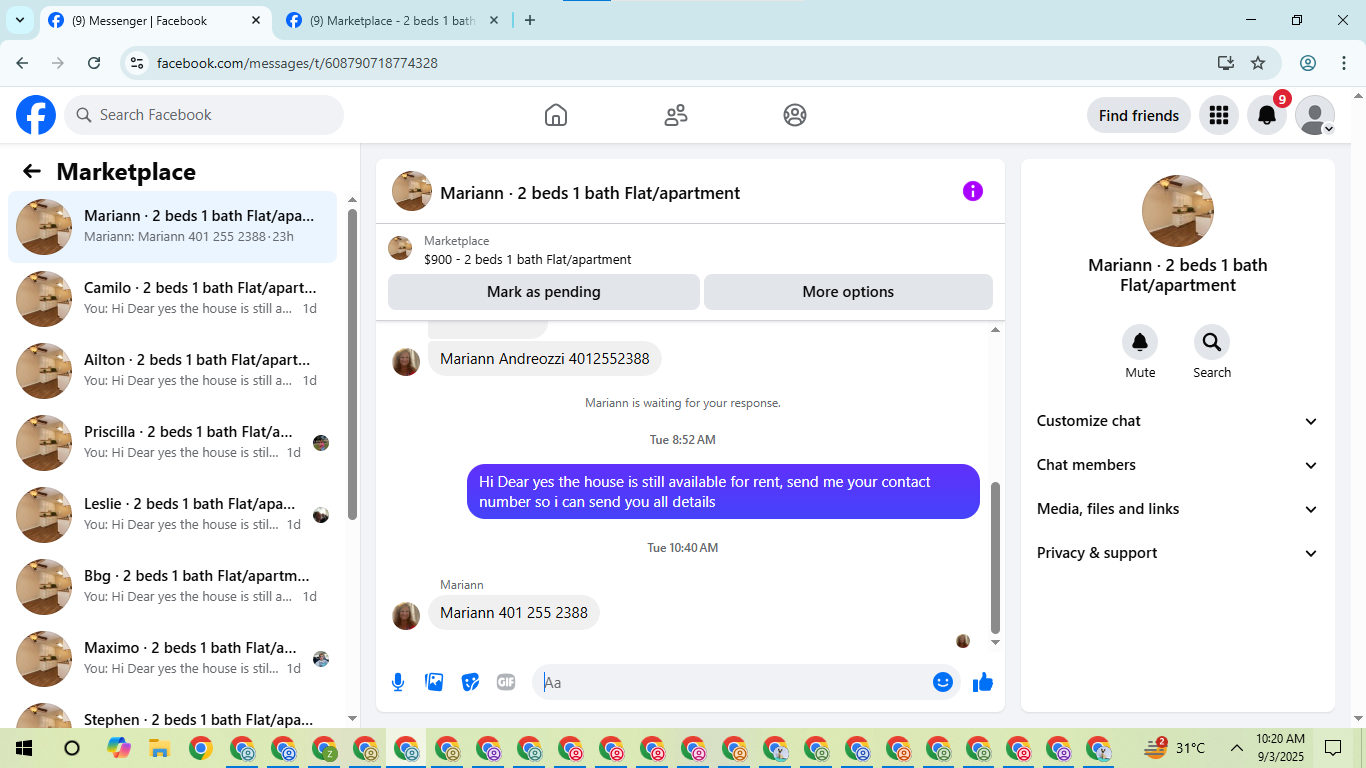Click Mariann avatar beside last message

[x=406, y=615]
